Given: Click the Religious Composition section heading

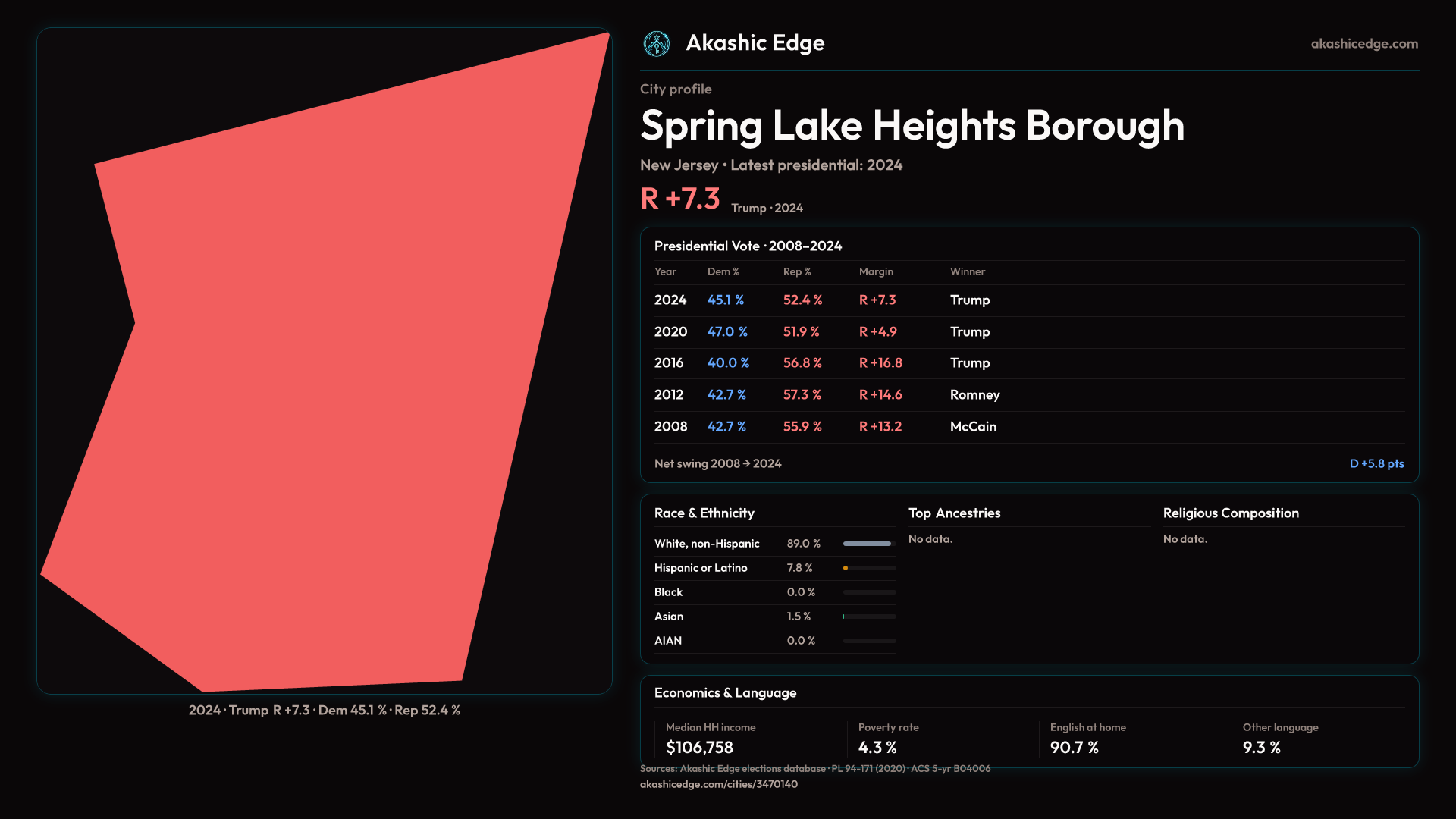Looking at the screenshot, I should (x=1230, y=513).
